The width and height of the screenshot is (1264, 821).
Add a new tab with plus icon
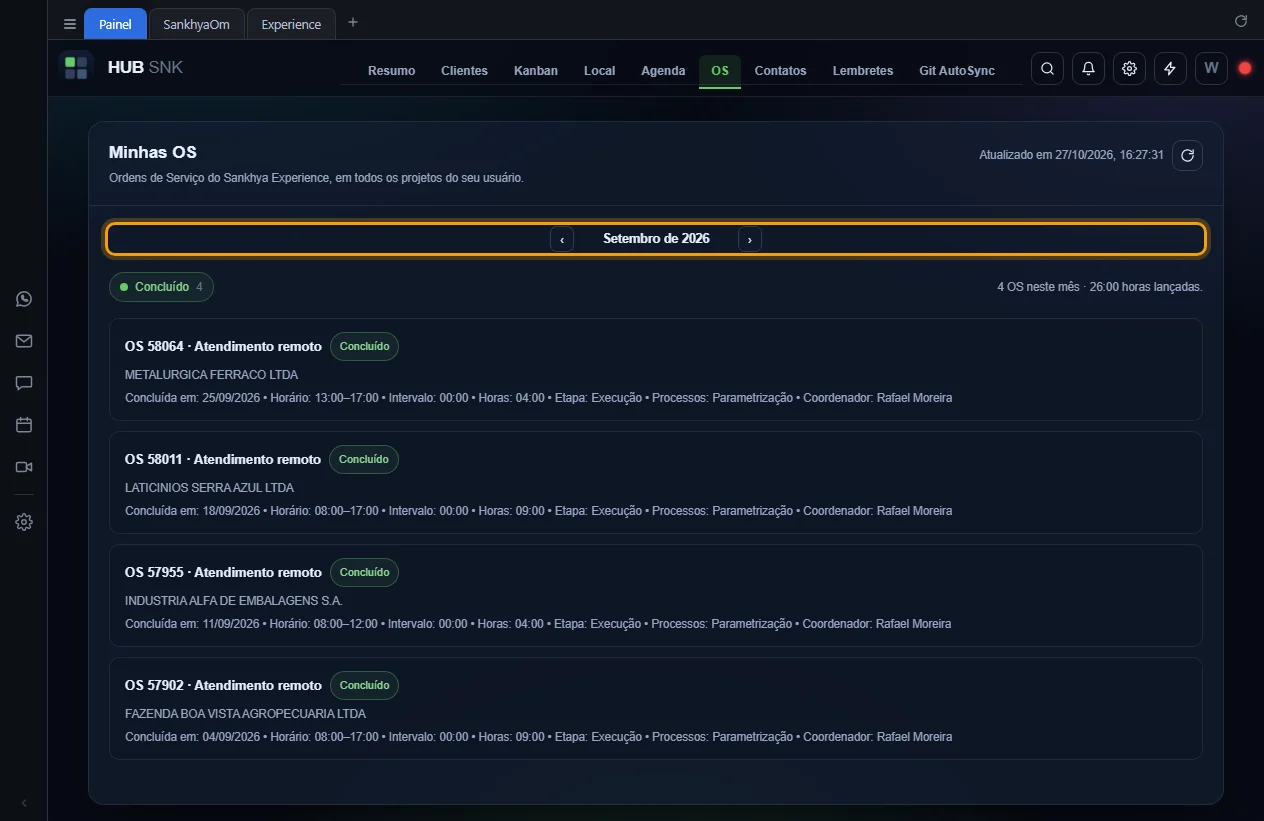pyautogui.click(x=352, y=23)
